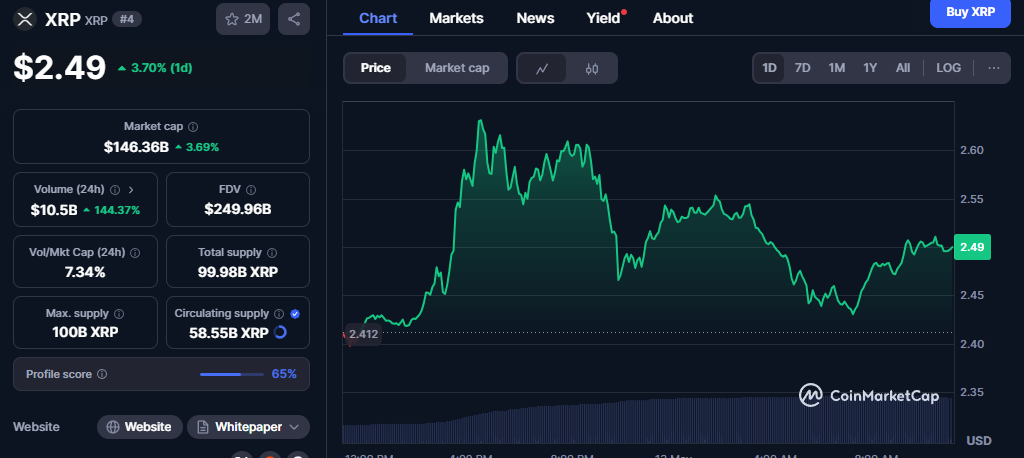Show Max. supply info icon

click(x=120, y=314)
